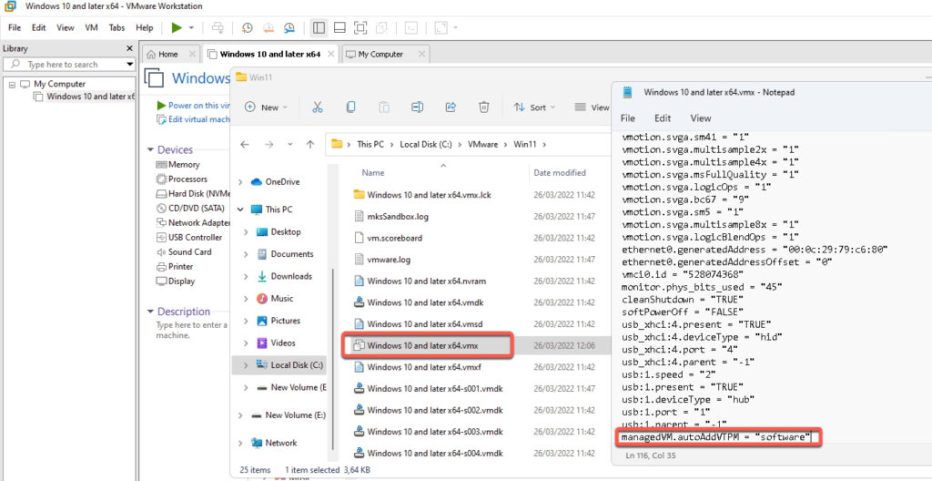Open Notepad Edit menu

(663, 118)
